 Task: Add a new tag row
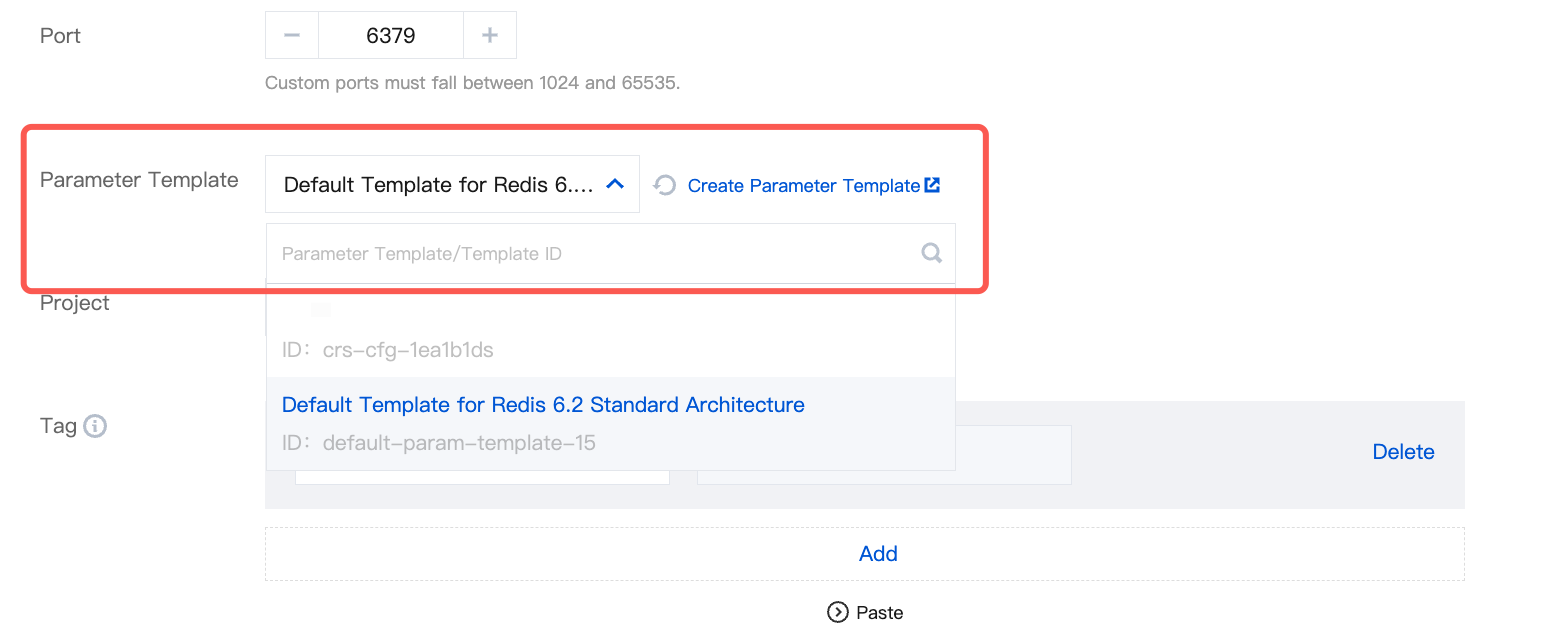[878, 554]
